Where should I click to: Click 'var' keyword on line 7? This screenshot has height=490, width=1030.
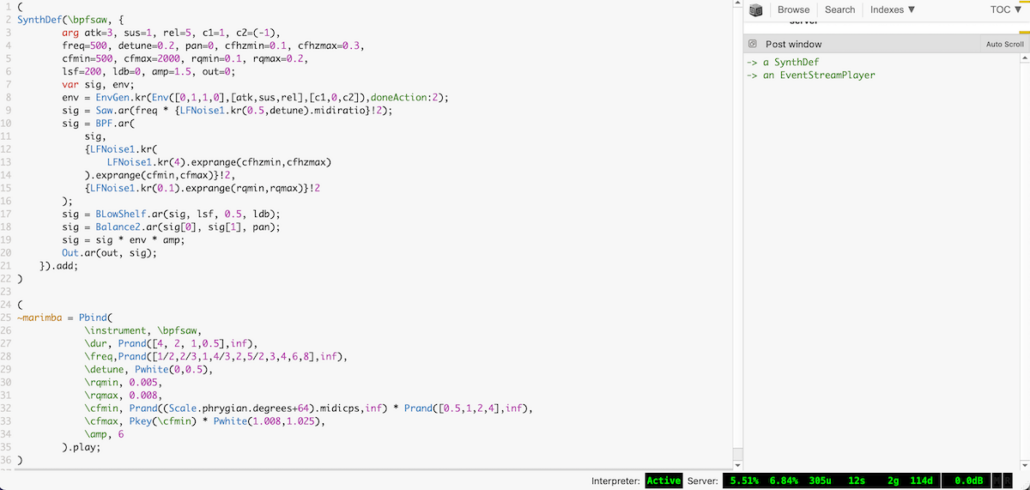tap(70, 84)
